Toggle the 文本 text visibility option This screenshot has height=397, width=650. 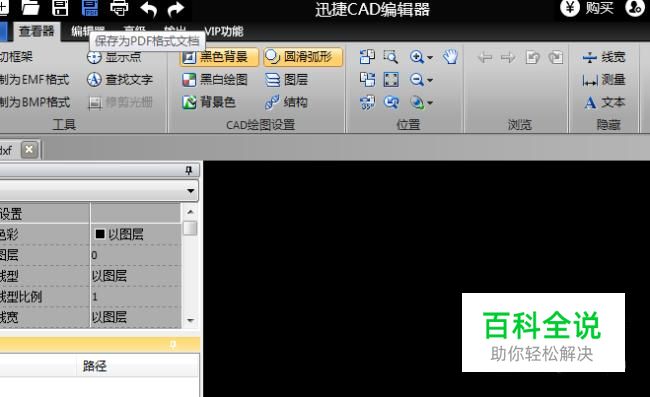(604, 102)
